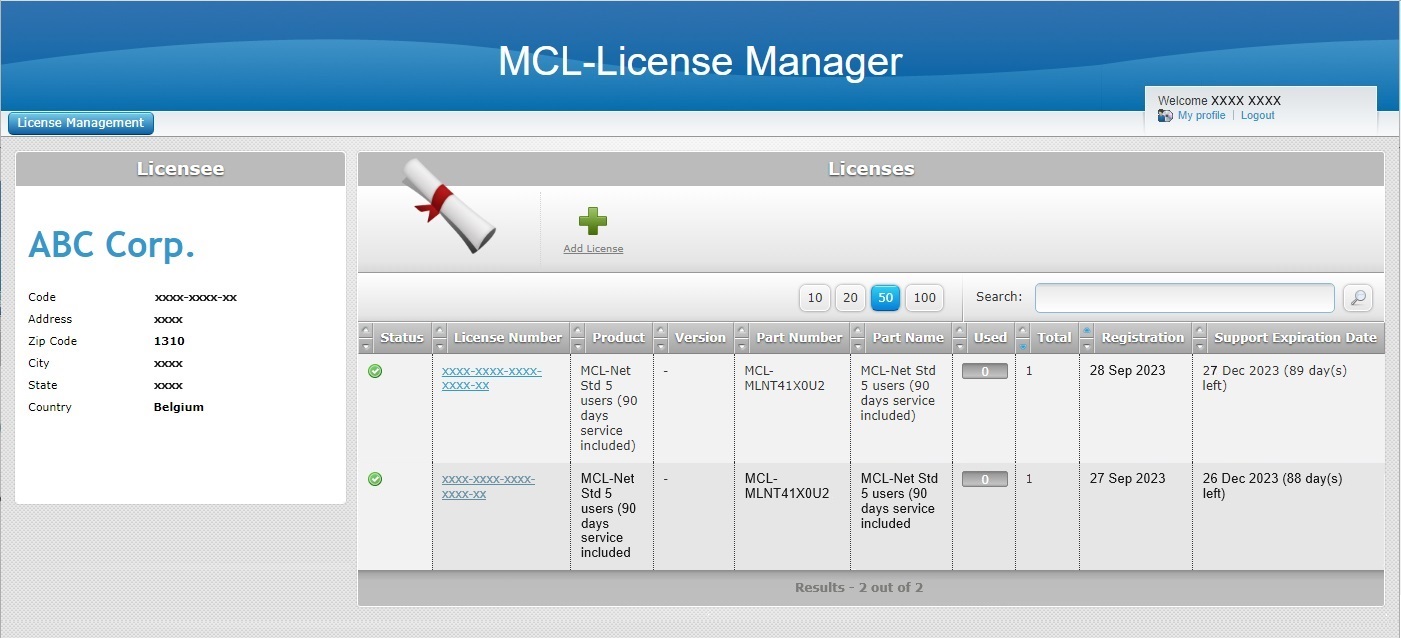Sort Part Name descending with down arrow
The image size is (1401, 638).
[858, 346]
